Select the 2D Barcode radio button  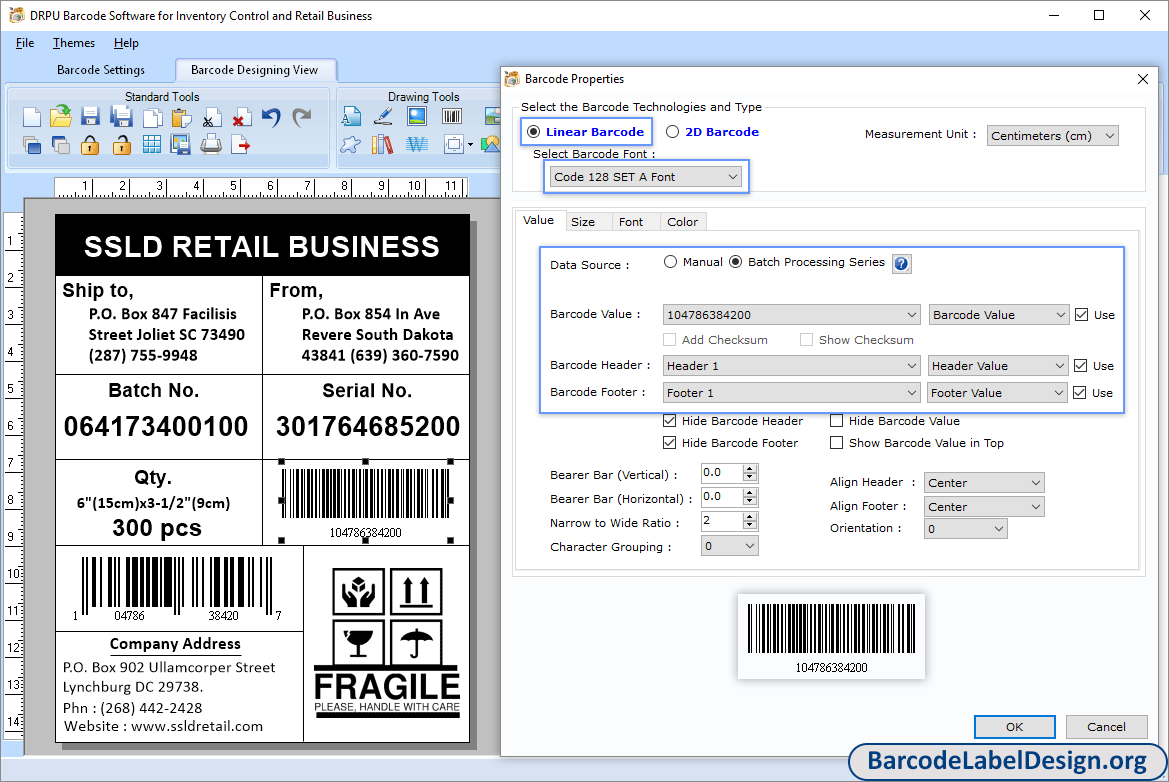point(673,132)
